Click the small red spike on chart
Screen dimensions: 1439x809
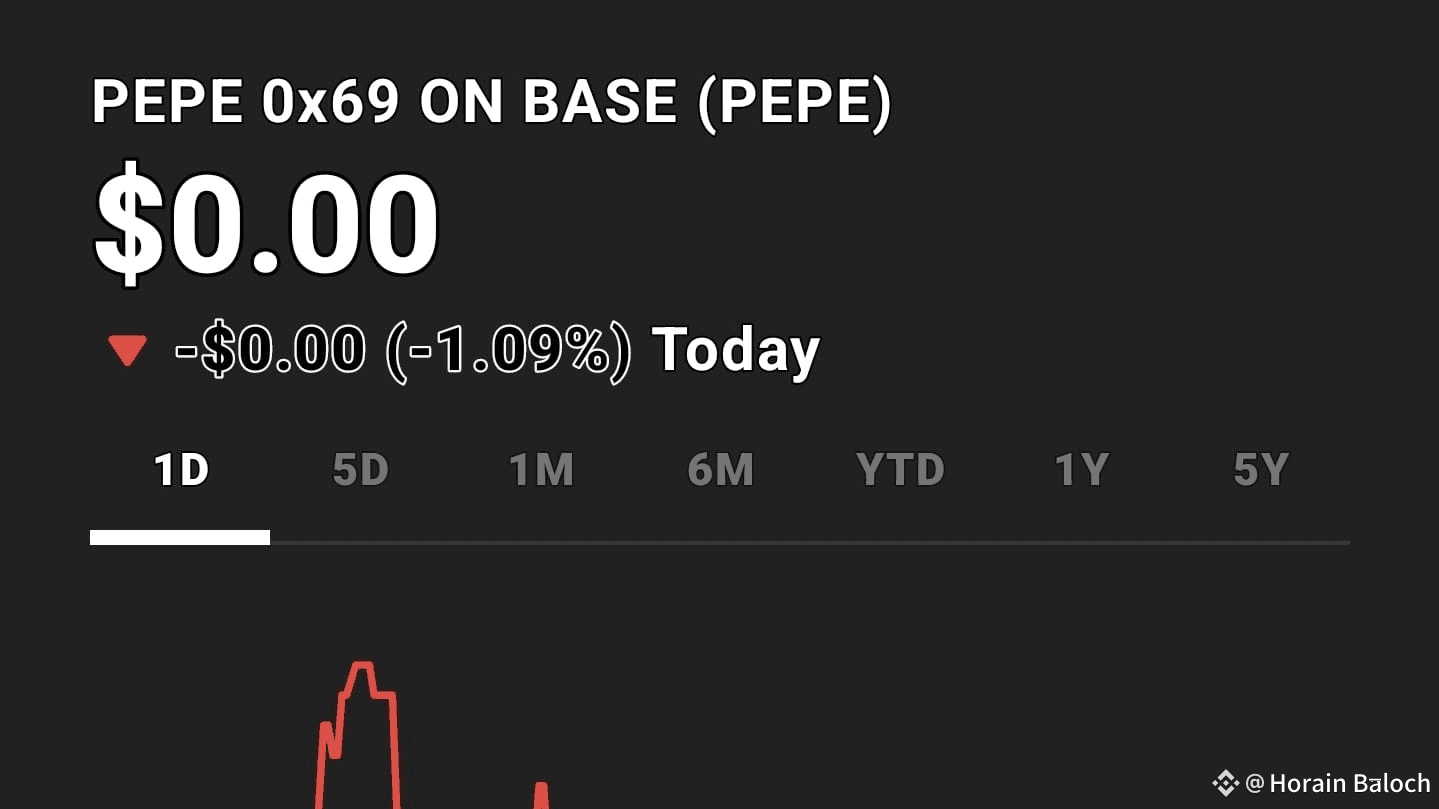(541, 792)
